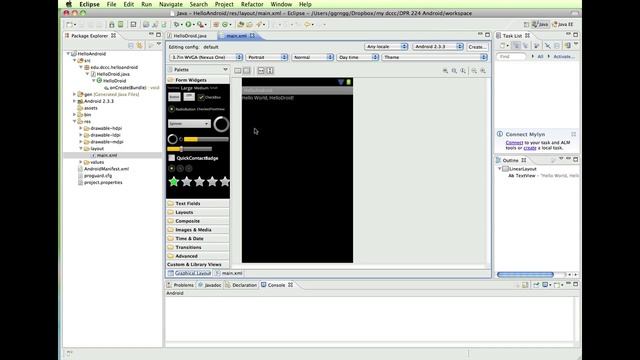Select QuickContactBadge in the palette

coord(193,158)
